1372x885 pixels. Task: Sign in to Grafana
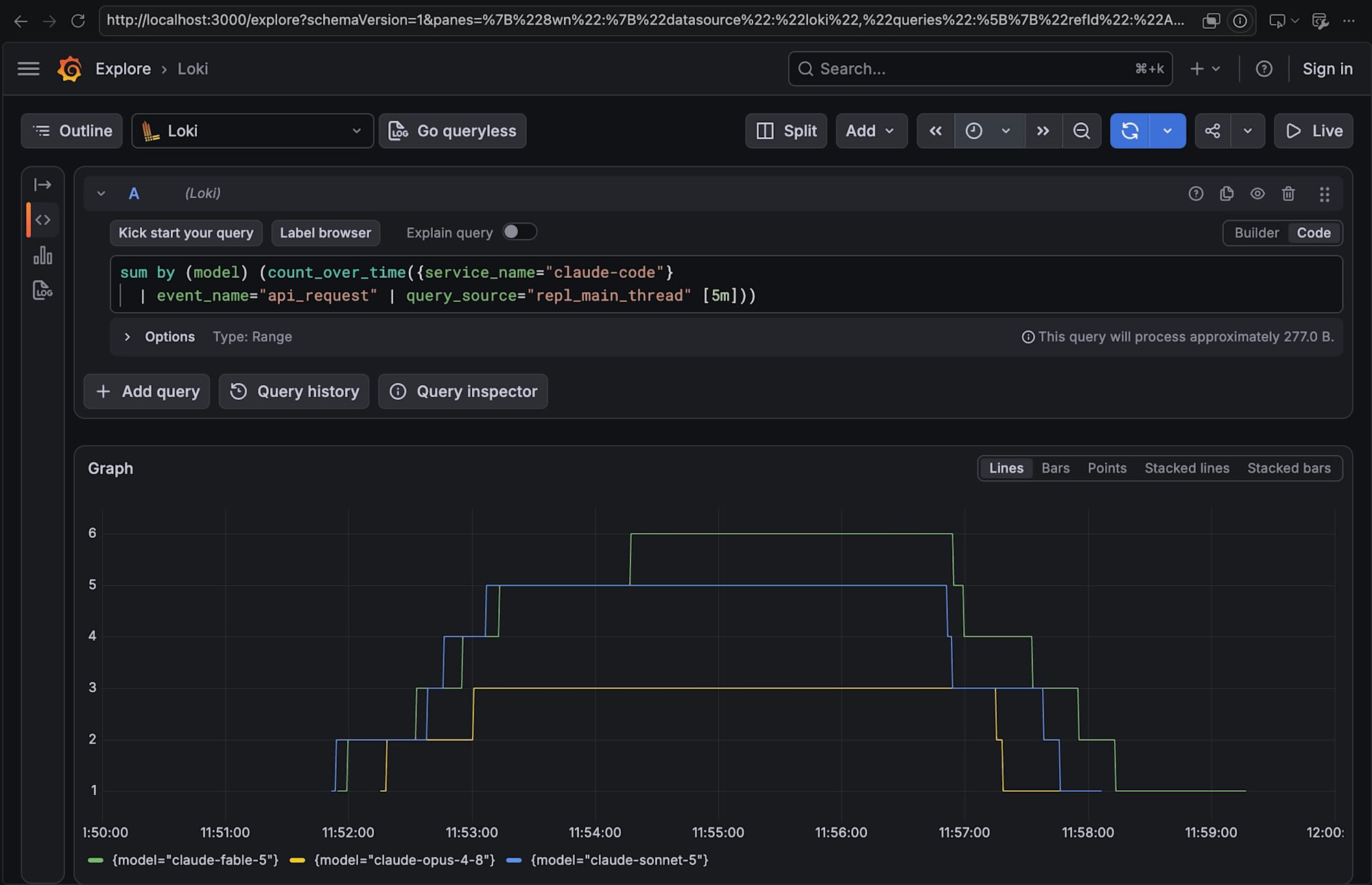pos(1327,69)
